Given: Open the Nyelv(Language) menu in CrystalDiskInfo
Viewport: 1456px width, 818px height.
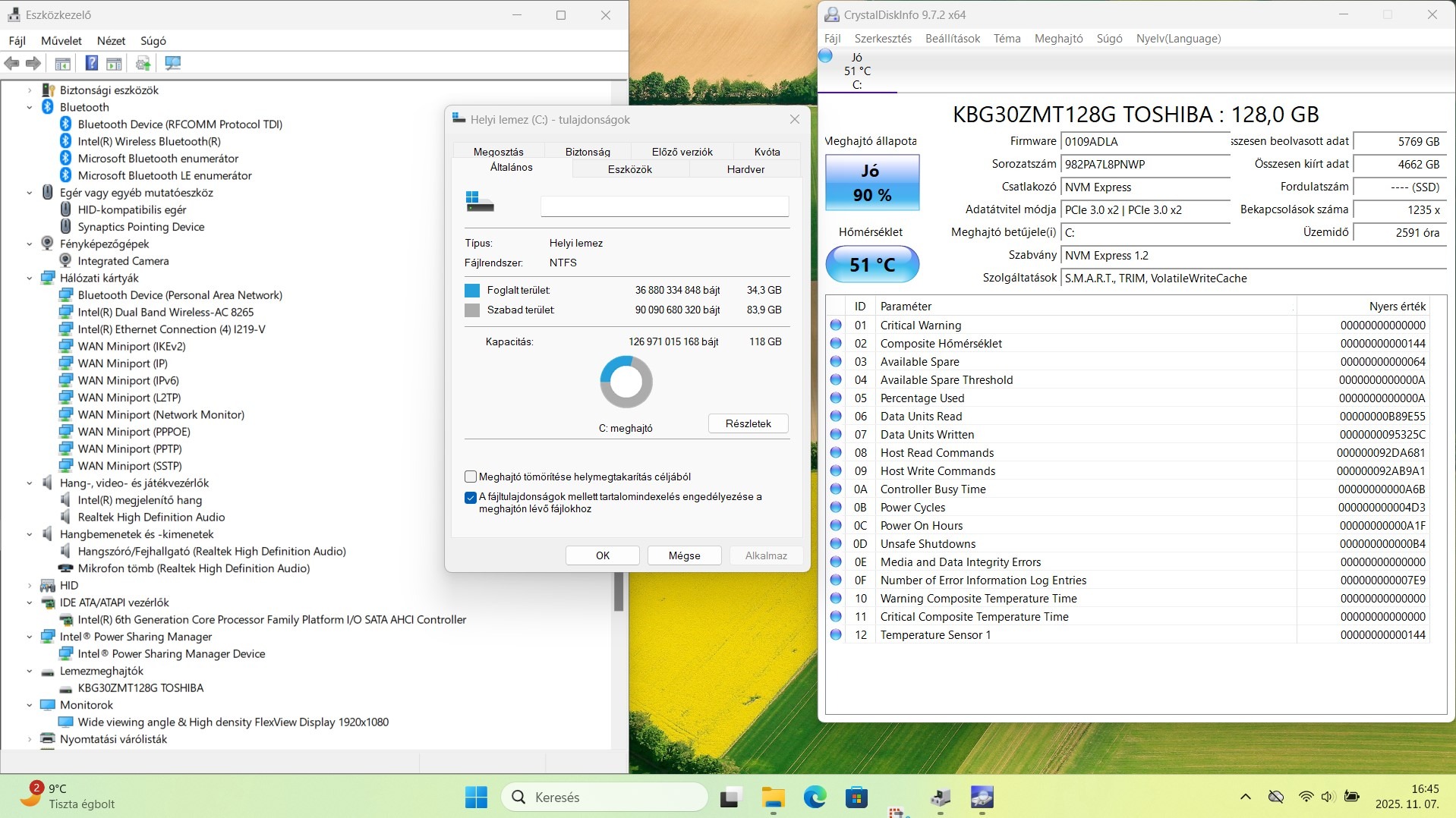Looking at the screenshot, I should pos(1178,39).
